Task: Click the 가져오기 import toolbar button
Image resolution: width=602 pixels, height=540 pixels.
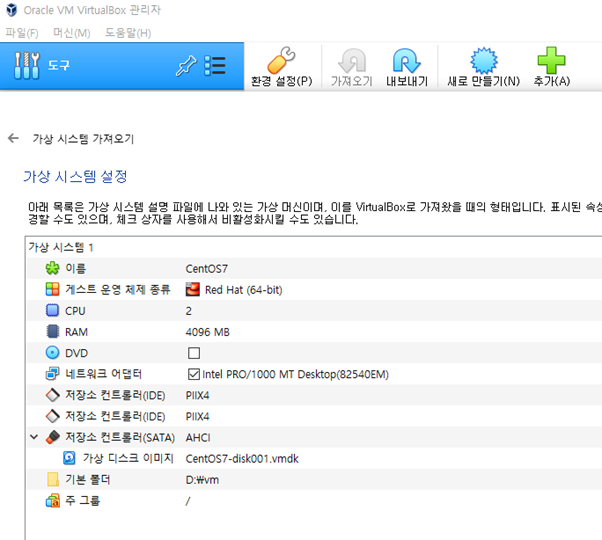Action: coord(352,67)
